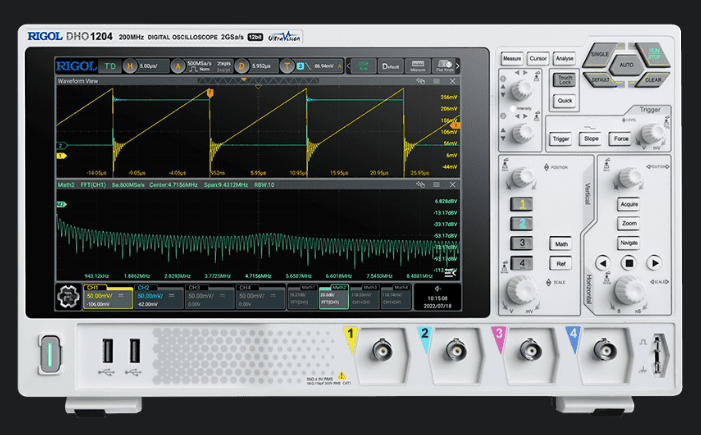This screenshot has width=701, height=435.
Task: Open the 86.94mV trigger level field
Action: click(319, 66)
